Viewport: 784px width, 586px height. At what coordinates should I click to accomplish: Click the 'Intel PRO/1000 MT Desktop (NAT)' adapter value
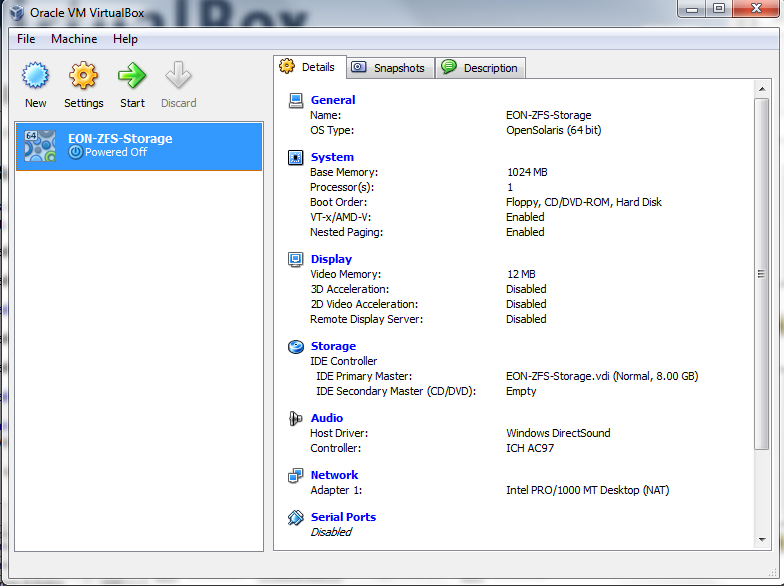coord(588,490)
